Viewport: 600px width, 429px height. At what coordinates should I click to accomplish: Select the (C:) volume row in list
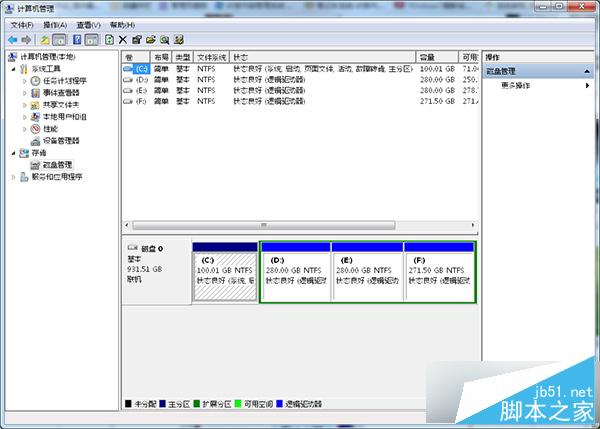click(x=300, y=69)
